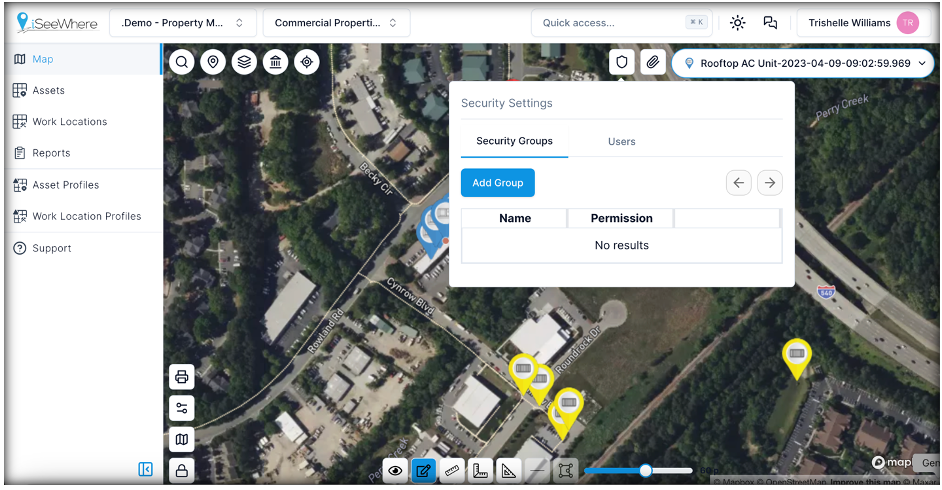Go to previous page arrow
Viewport: 942px width, 490px height.
738,183
